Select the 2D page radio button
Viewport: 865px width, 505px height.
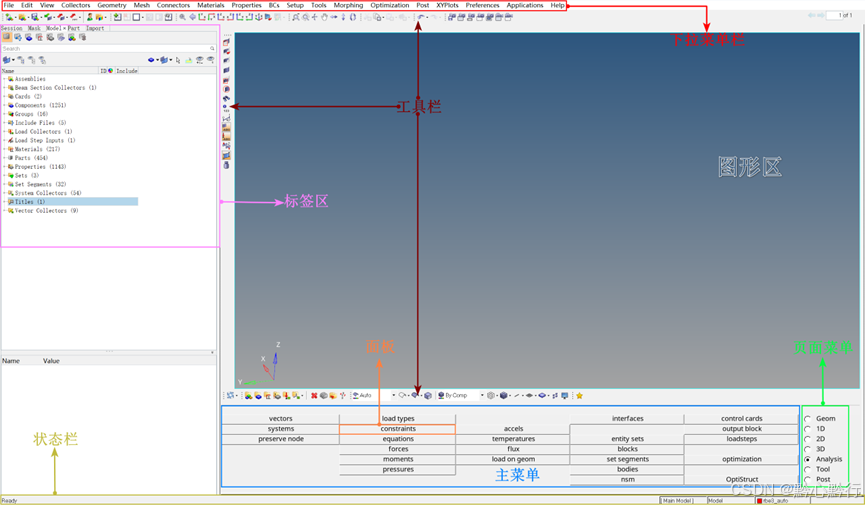point(808,439)
